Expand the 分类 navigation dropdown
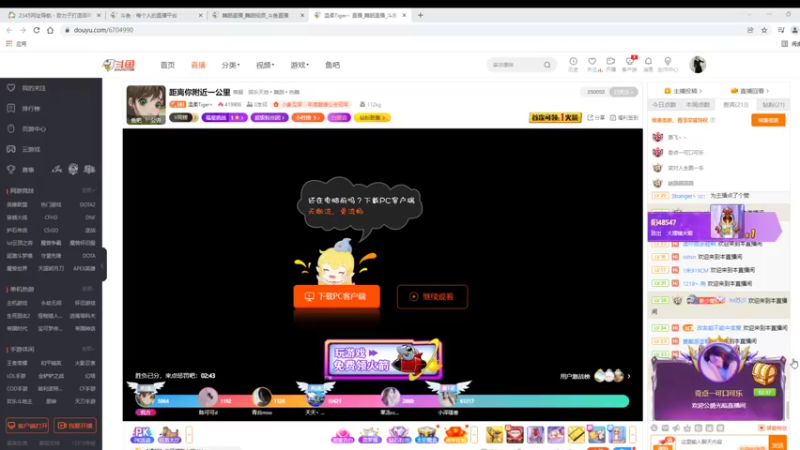The width and height of the screenshot is (800, 450). (230, 65)
